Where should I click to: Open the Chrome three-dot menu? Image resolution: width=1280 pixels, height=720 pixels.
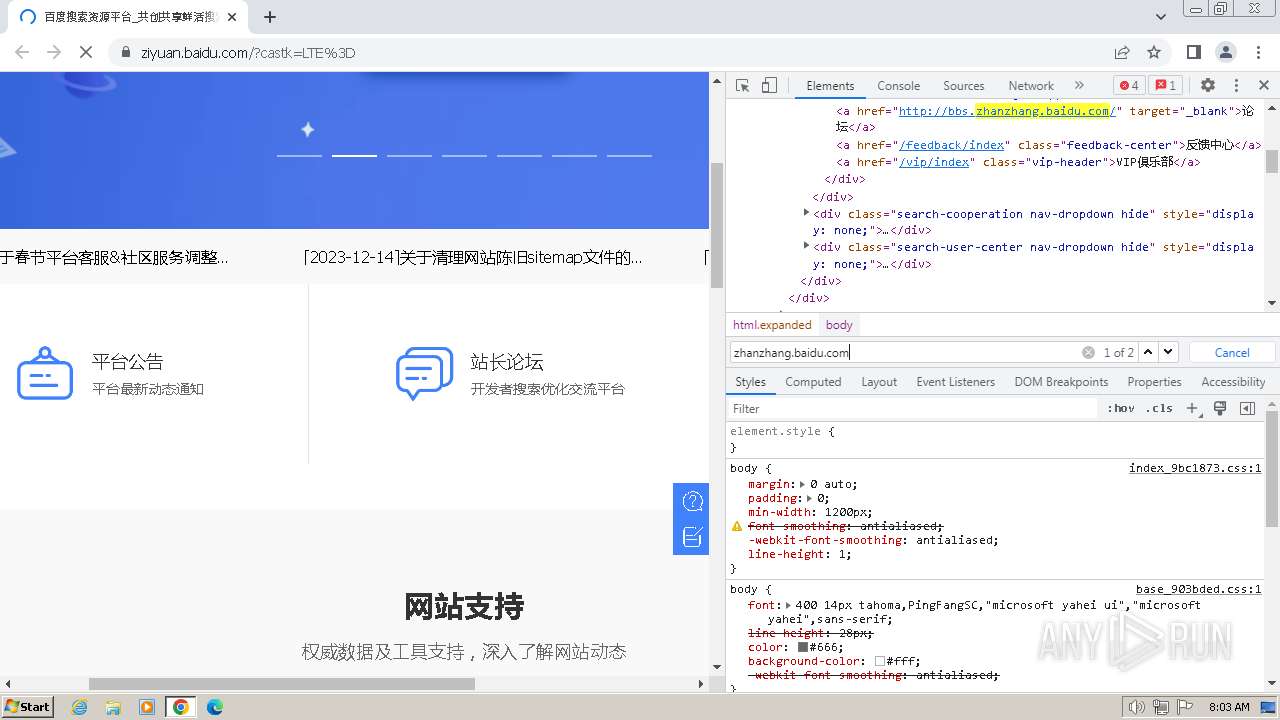point(1257,52)
